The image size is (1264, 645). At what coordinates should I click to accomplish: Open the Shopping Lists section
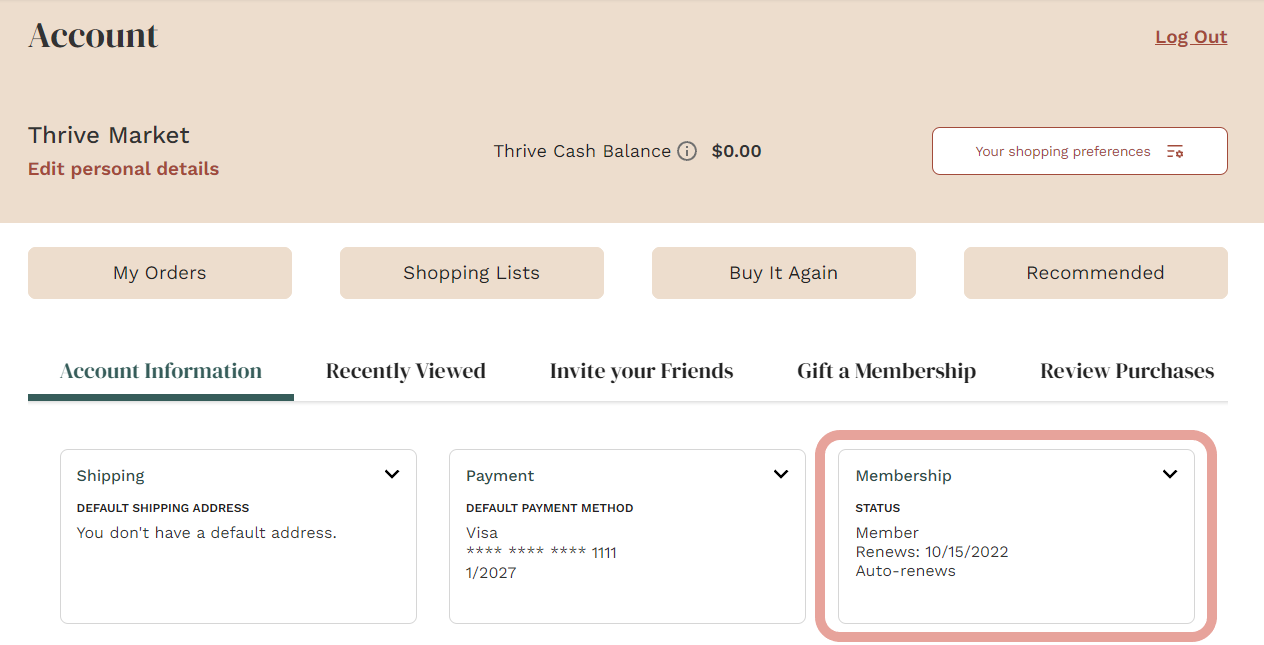[x=471, y=272]
